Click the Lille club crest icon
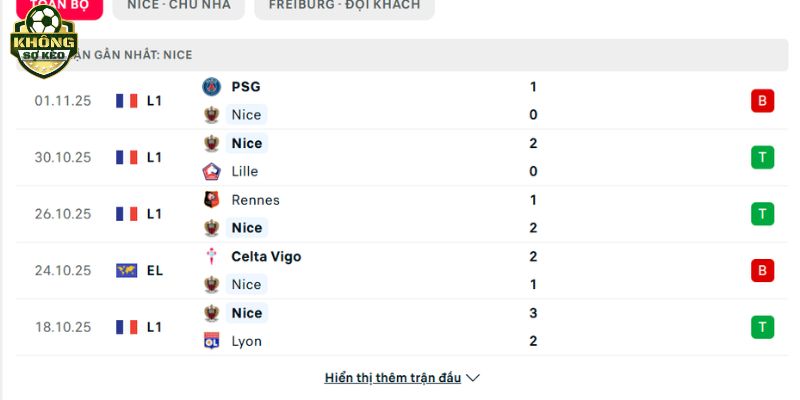 pos(211,171)
